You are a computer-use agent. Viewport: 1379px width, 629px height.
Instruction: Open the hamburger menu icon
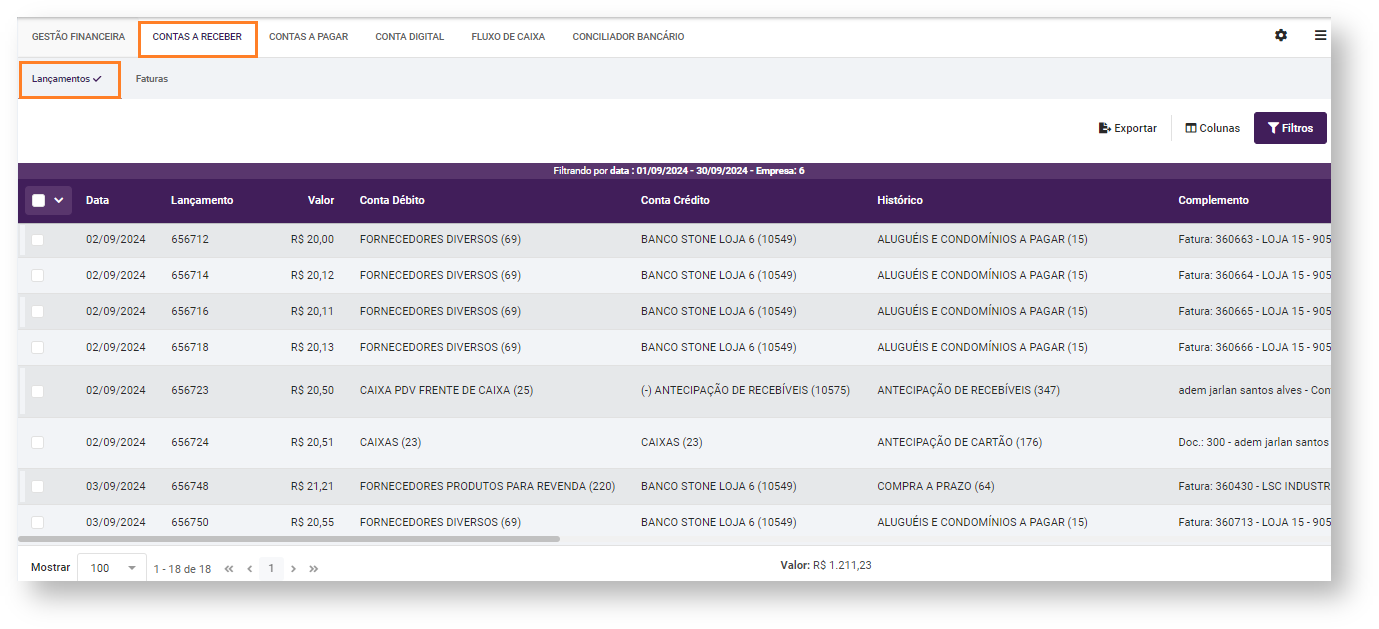tap(1320, 35)
